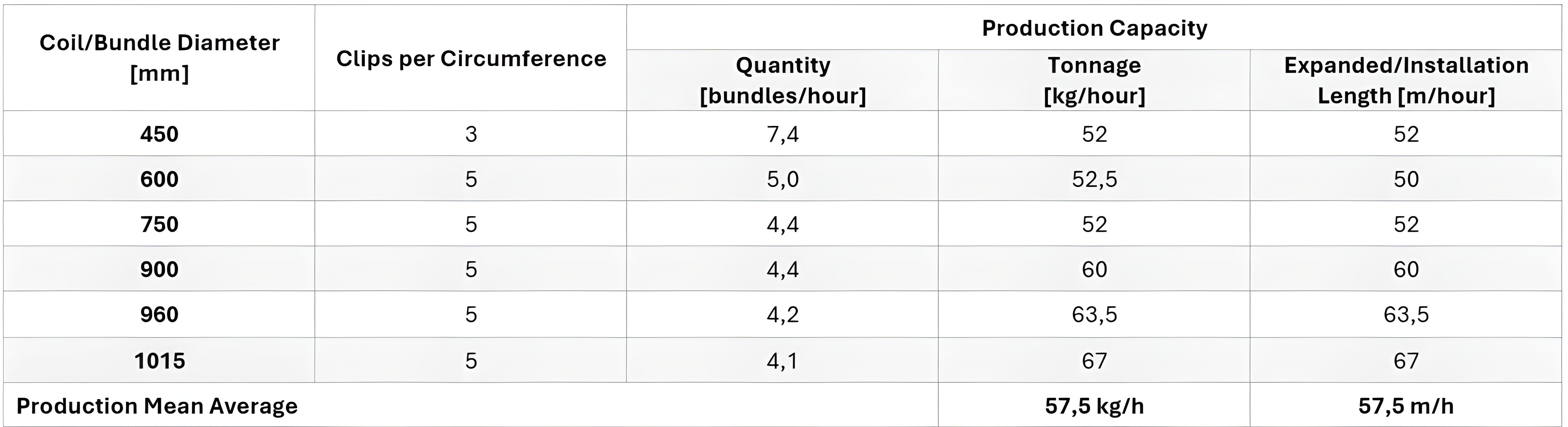Click the quantity value 7,4
Viewport: 1568px width, 427px height.
(x=783, y=134)
